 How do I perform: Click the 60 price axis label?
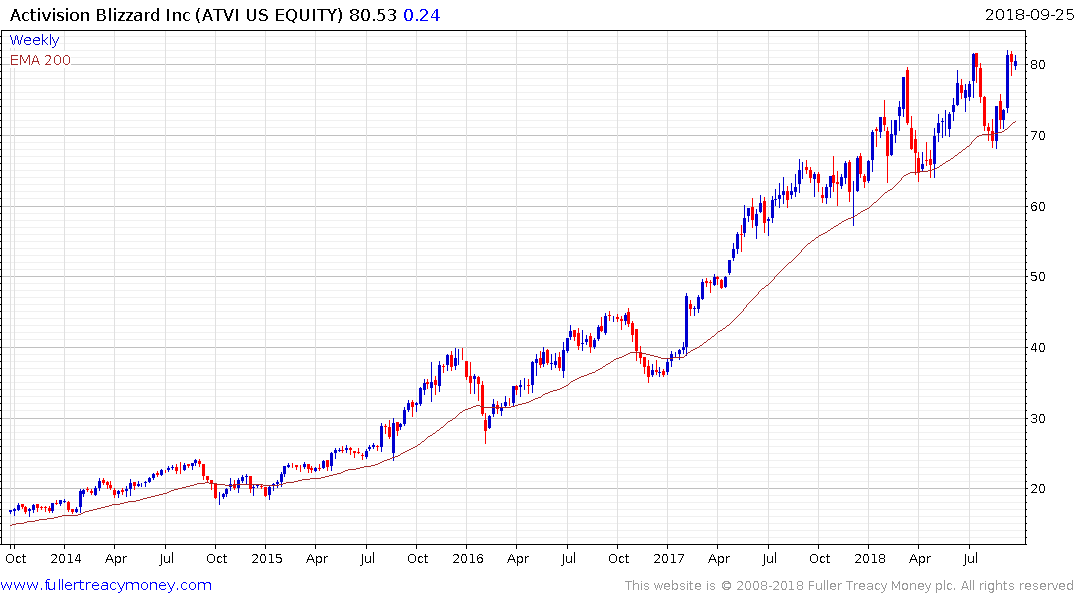tap(1037, 206)
